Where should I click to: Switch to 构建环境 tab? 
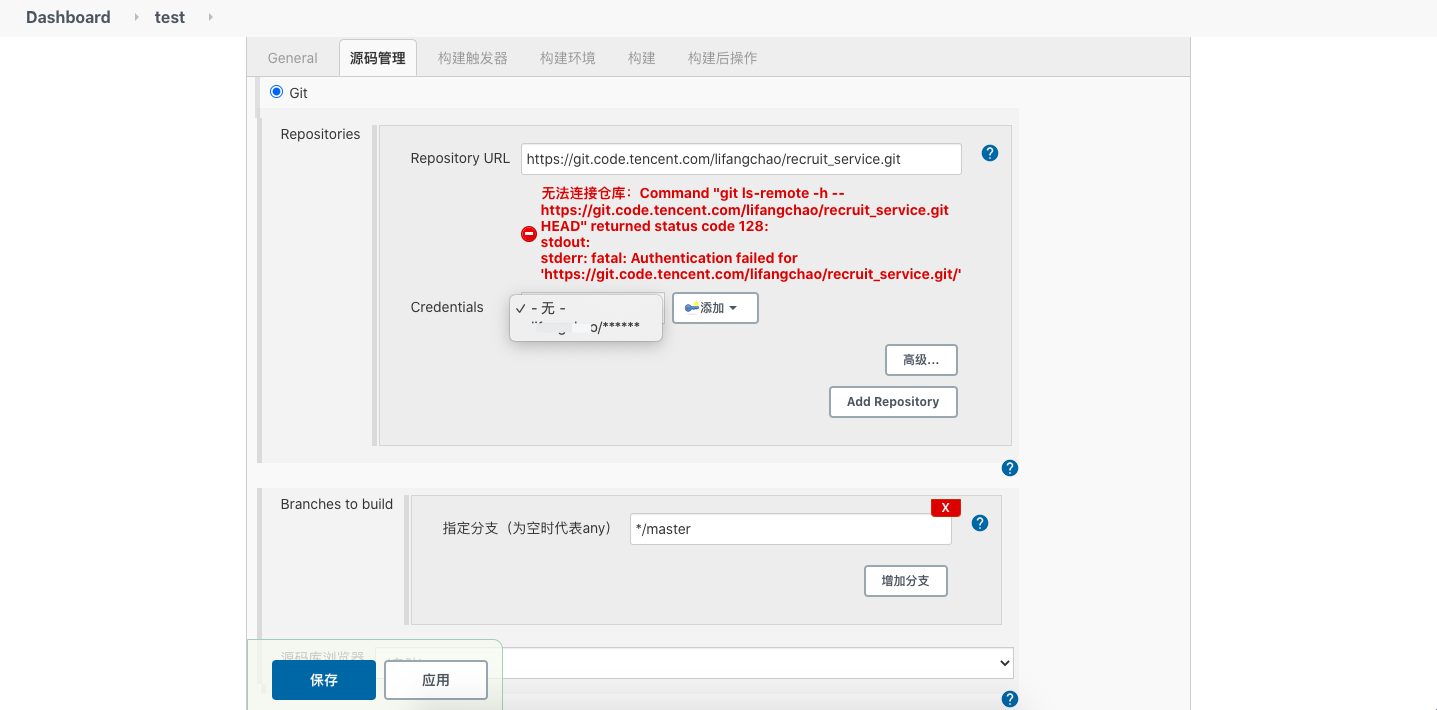click(x=568, y=58)
